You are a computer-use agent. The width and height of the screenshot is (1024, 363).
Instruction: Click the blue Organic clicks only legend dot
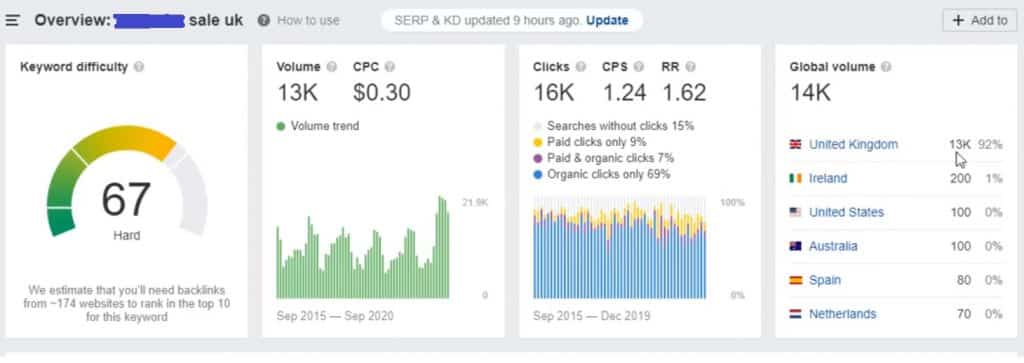coord(537,174)
